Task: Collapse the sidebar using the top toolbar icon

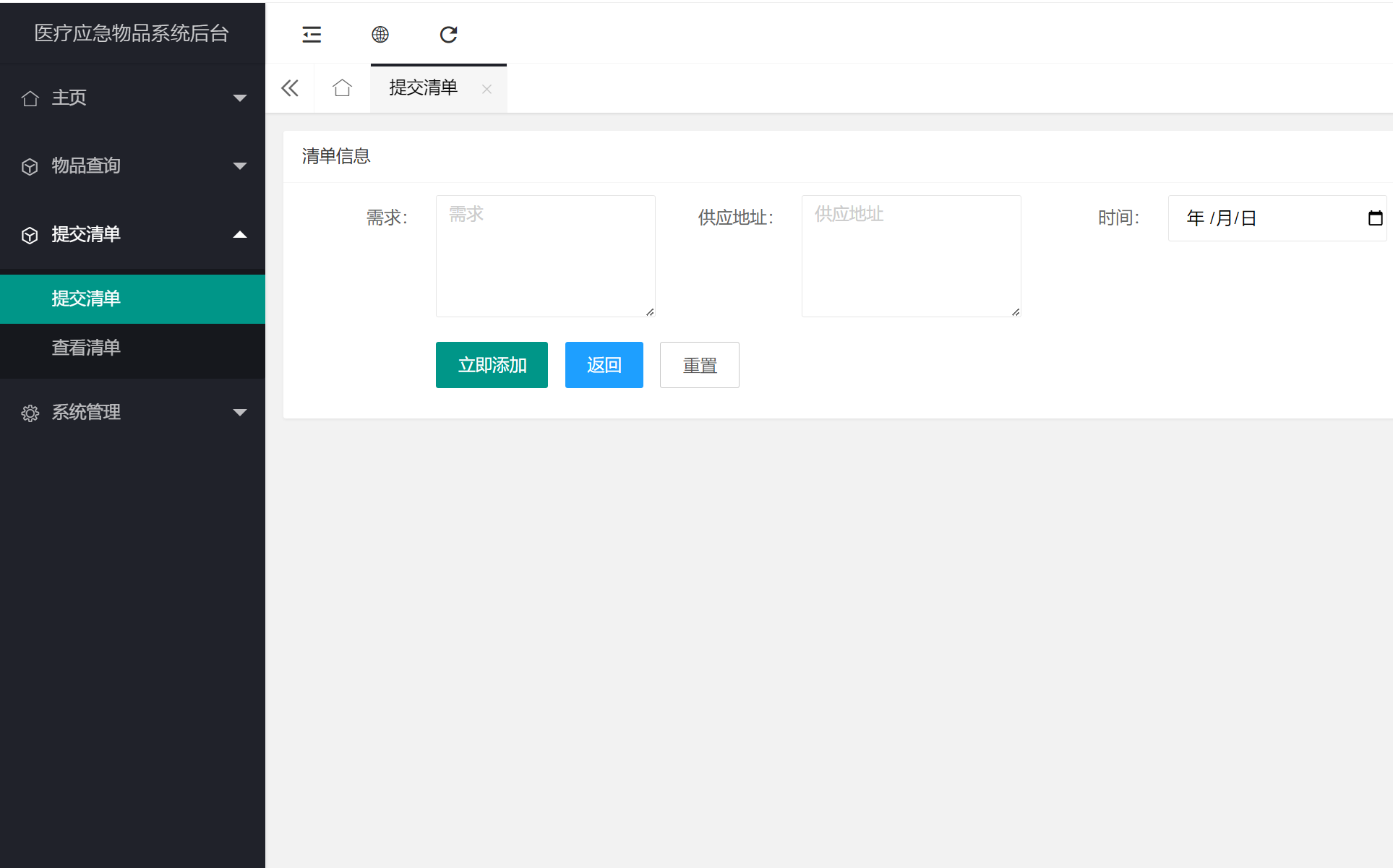Action: click(311, 34)
